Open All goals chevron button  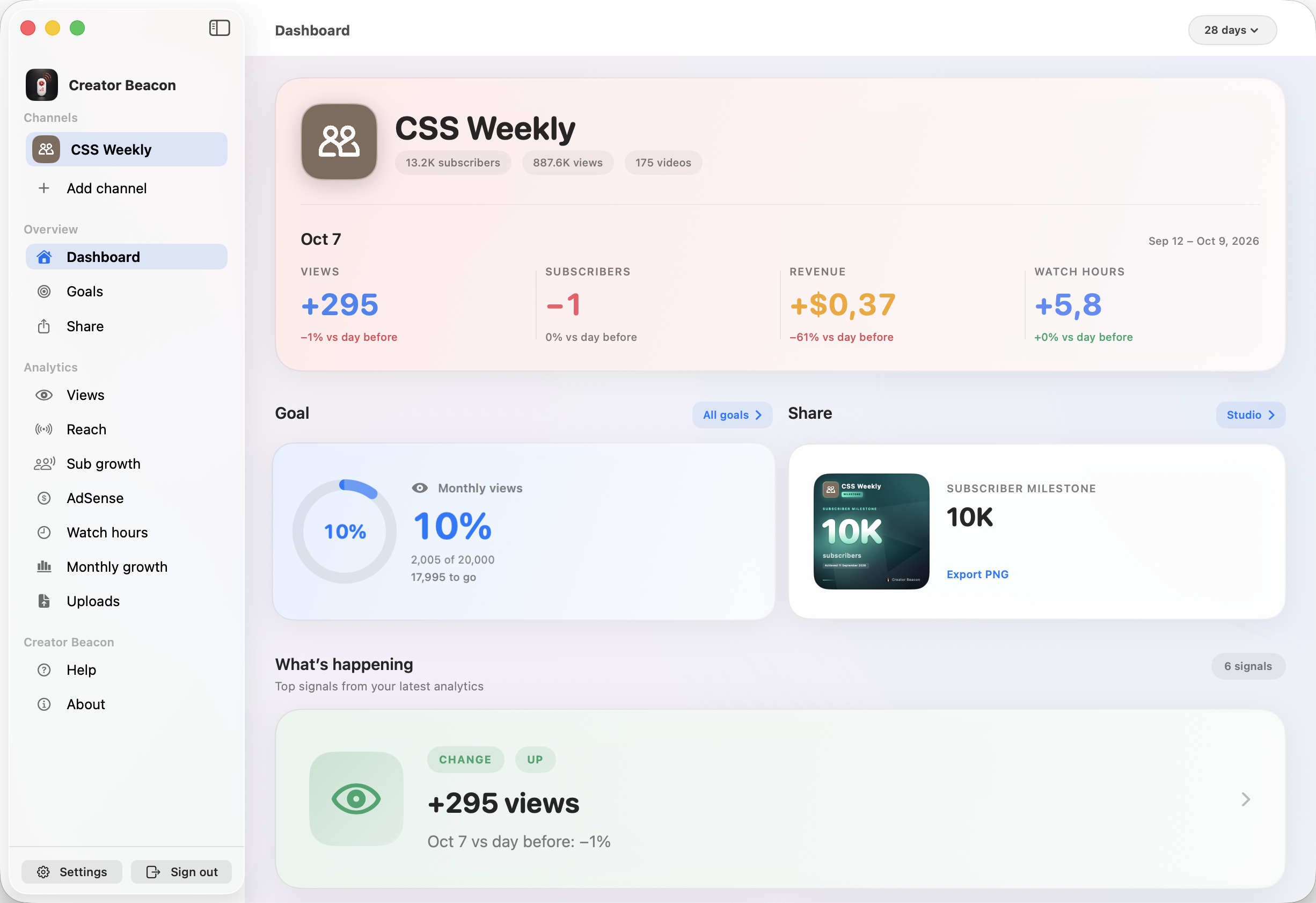tap(732, 415)
